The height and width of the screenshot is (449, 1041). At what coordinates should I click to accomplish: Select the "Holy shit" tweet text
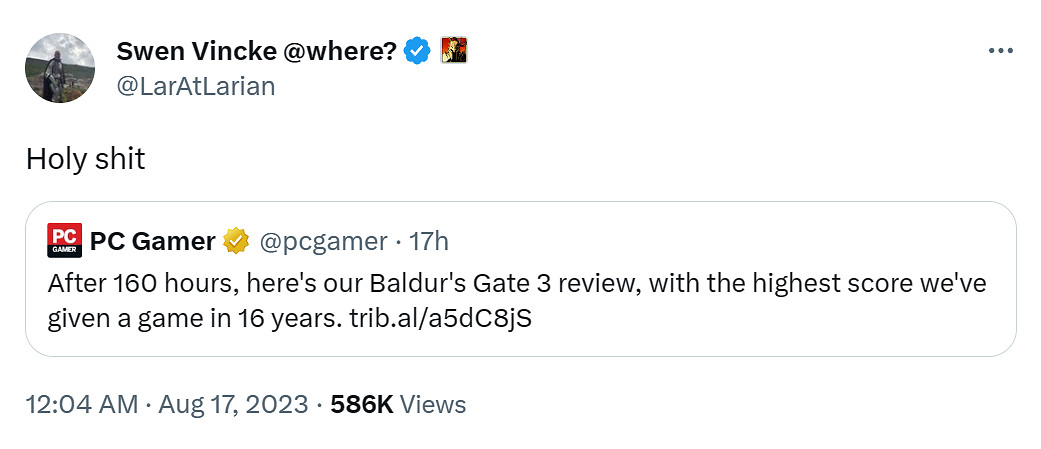click(85, 158)
